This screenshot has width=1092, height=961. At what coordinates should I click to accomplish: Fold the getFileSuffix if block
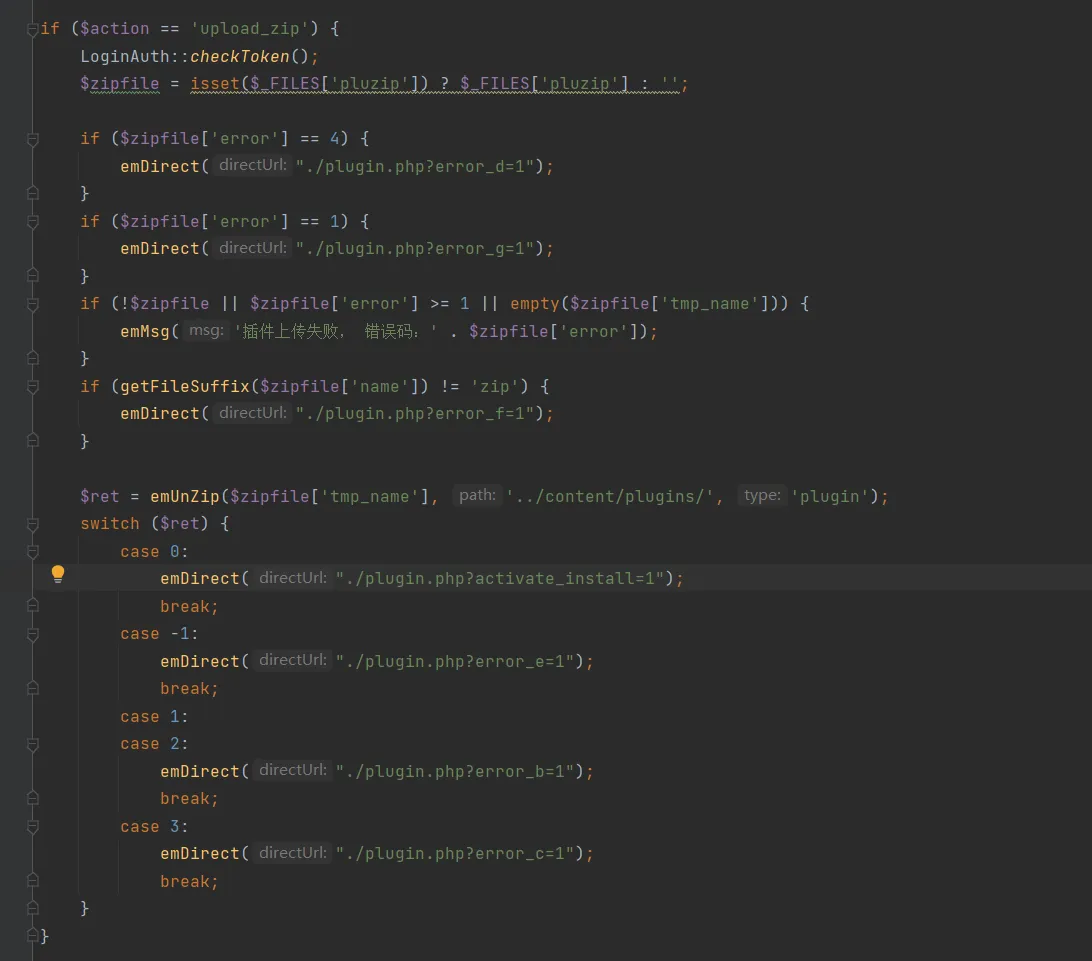33,387
